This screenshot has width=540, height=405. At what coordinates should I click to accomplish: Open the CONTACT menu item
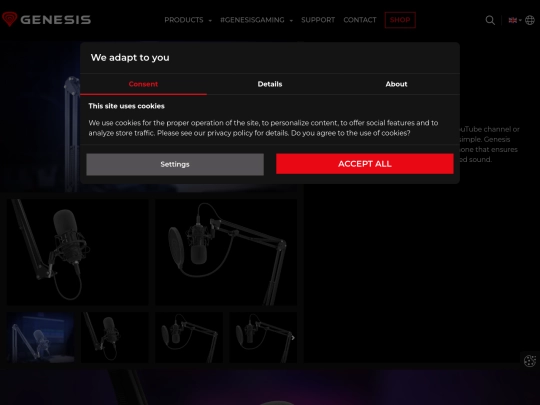pyautogui.click(x=360, y=20)
